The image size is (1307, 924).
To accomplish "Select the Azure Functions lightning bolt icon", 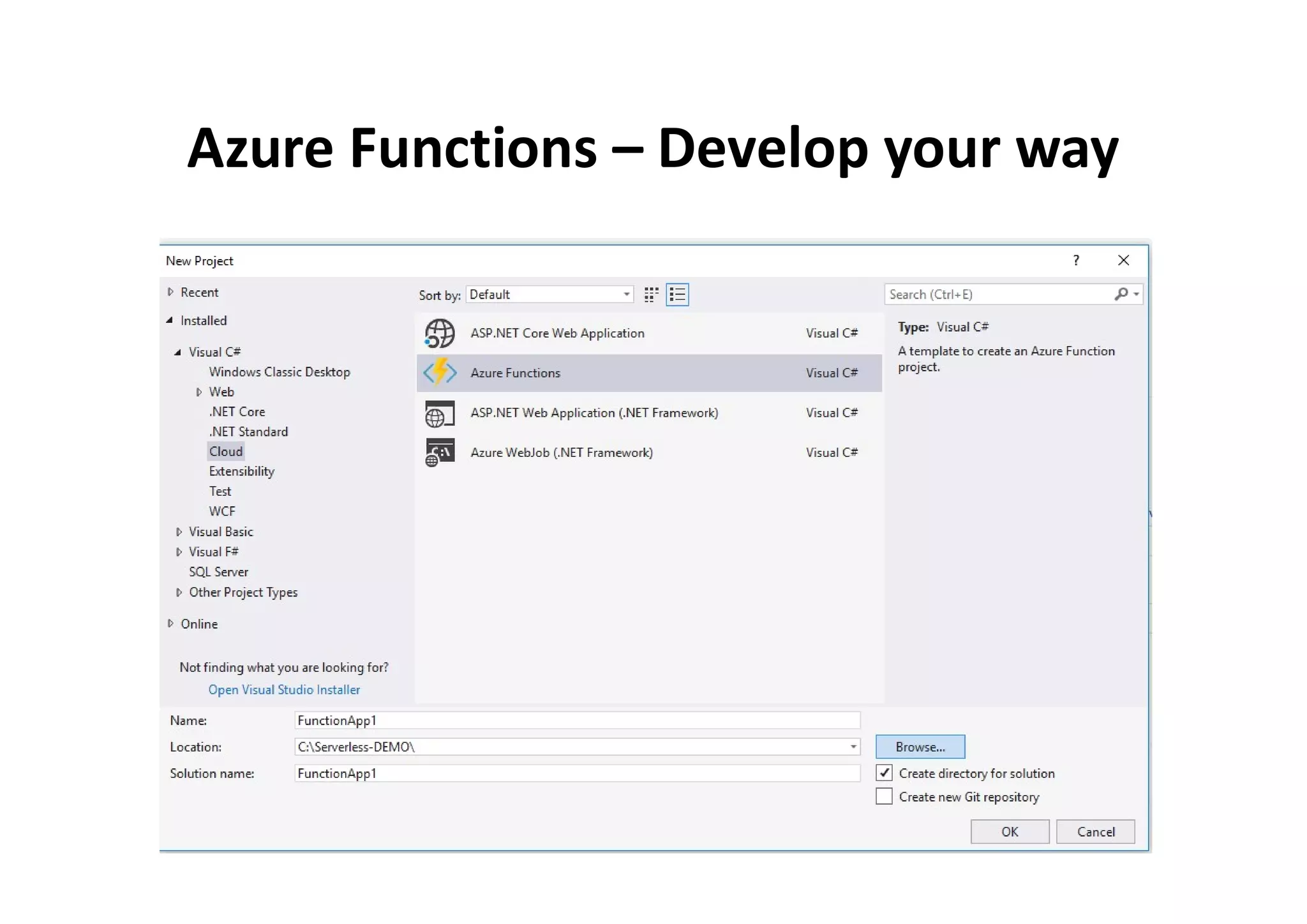I will (x=440, y=373).
